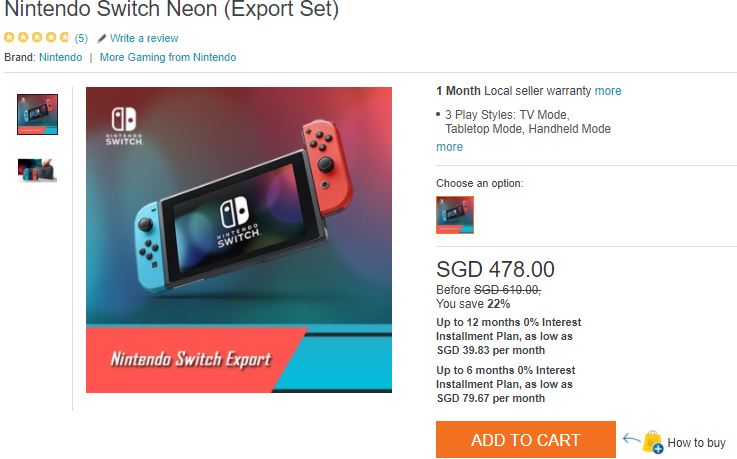Viewport: 737px width, 459px height.
Task: Click the product title Nintendo Switch Neon
Action: (x=172, y=10)
